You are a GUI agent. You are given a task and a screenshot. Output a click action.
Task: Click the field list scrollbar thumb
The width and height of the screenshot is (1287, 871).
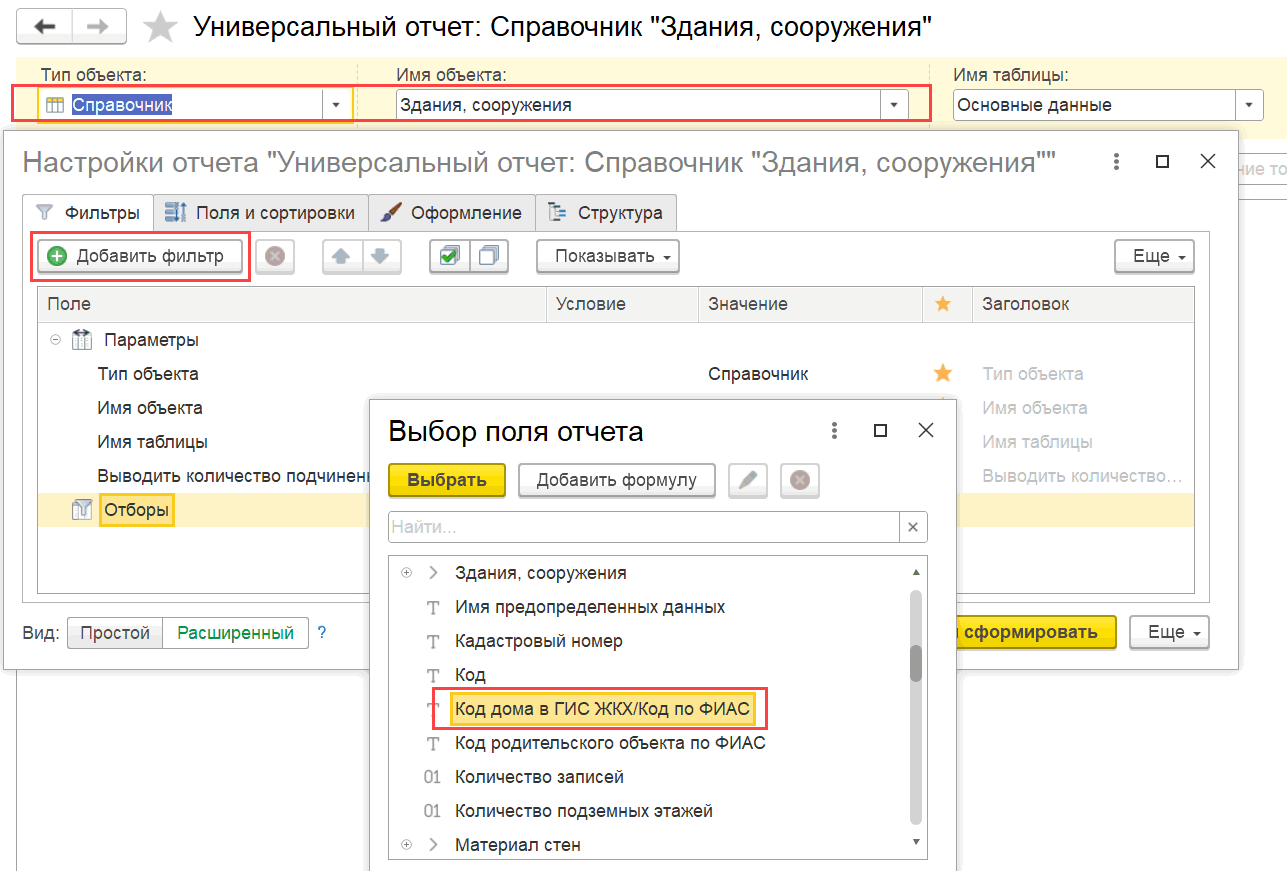(915, 662)
